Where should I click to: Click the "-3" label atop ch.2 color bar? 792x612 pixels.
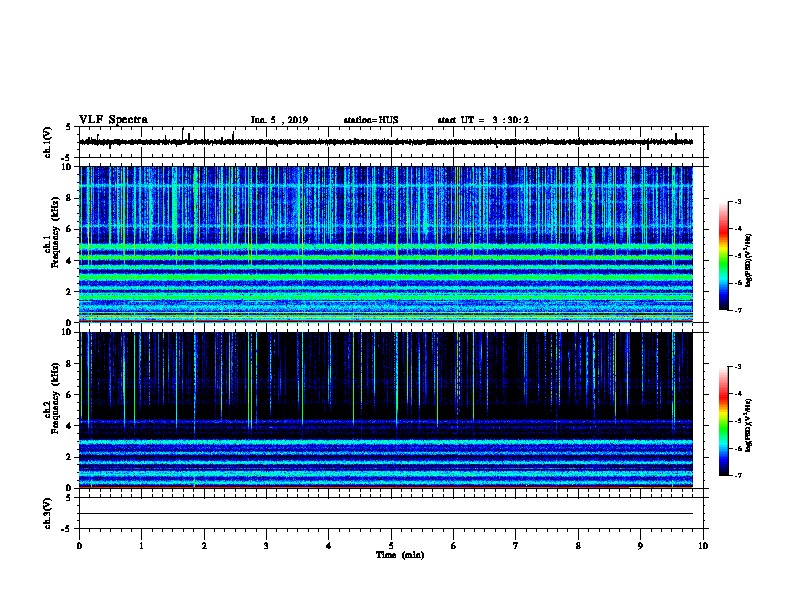click(x=737, y=367)
